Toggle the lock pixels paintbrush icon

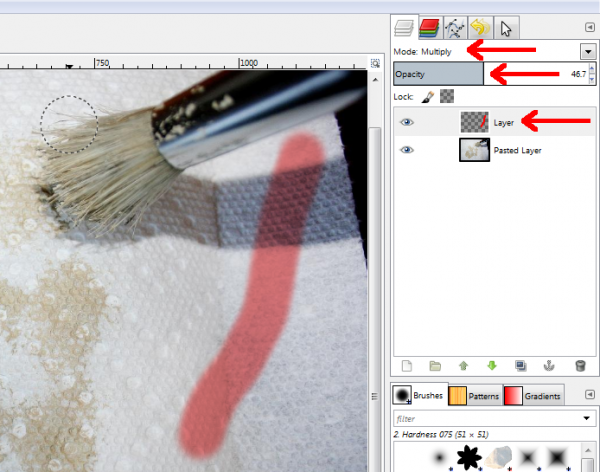click(x=428, y=97)
